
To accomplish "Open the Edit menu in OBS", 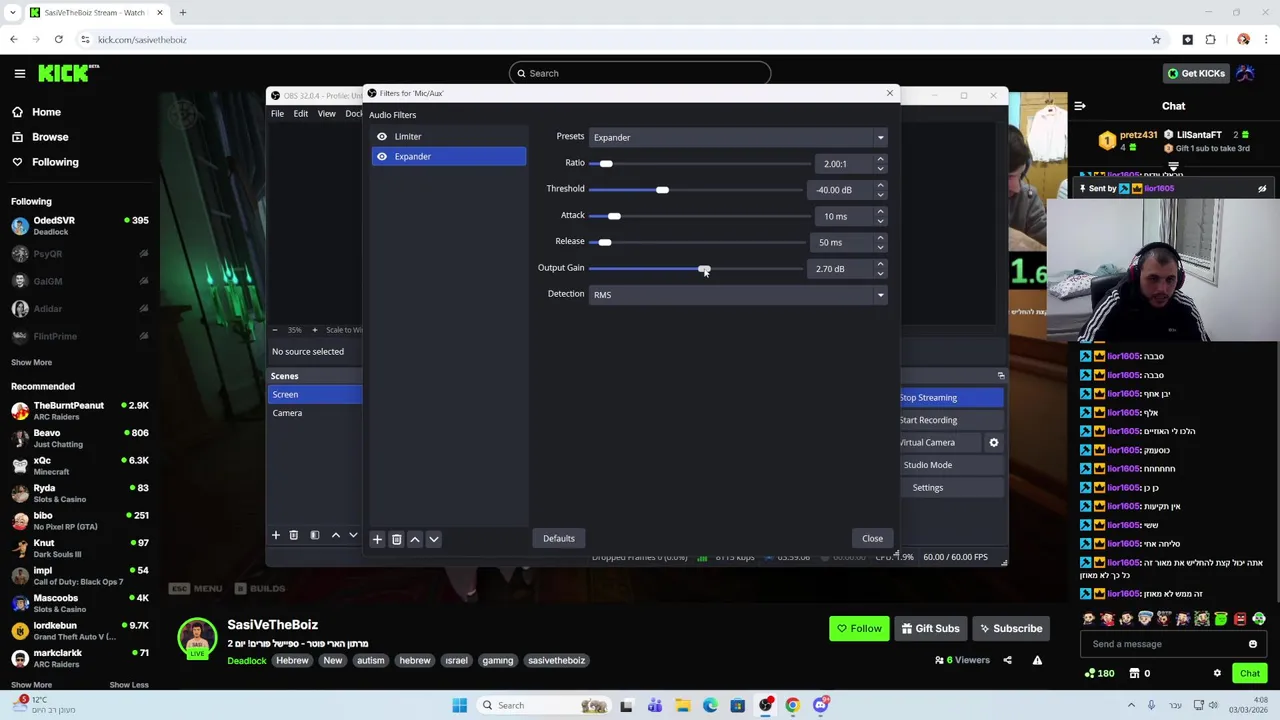I will [301, 114].
